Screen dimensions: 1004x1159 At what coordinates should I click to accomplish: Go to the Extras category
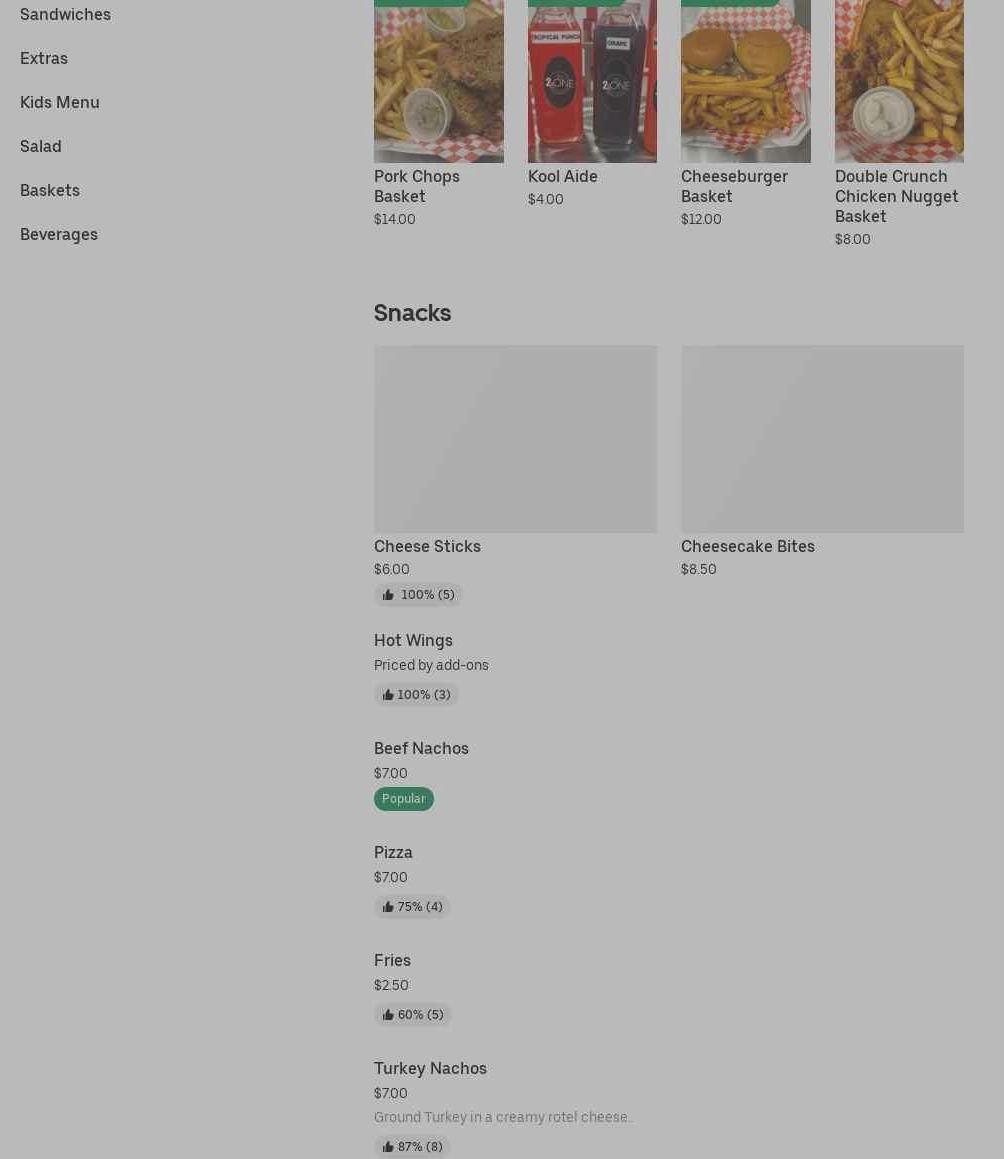click(x=44, y=58)
